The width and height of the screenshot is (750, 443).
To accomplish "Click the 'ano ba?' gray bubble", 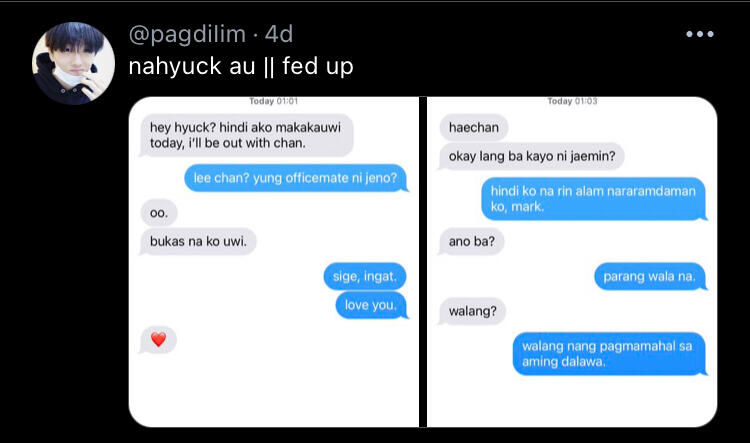I will pyautogui.click(x=471, y=242).
